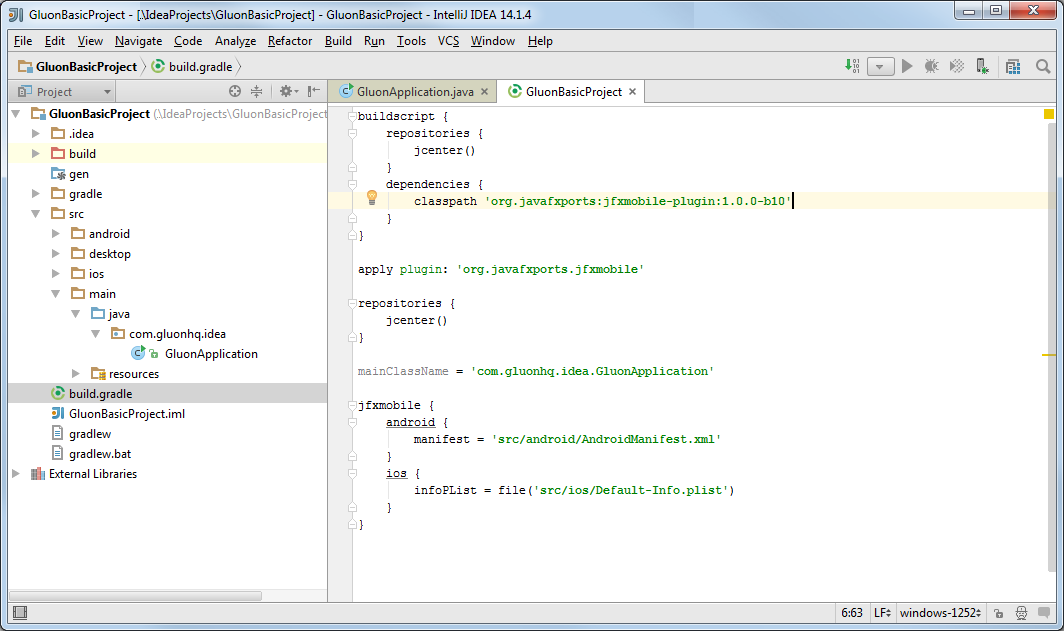
Task: Click the underlined android keyword
Action: click(x=411, y=422)
